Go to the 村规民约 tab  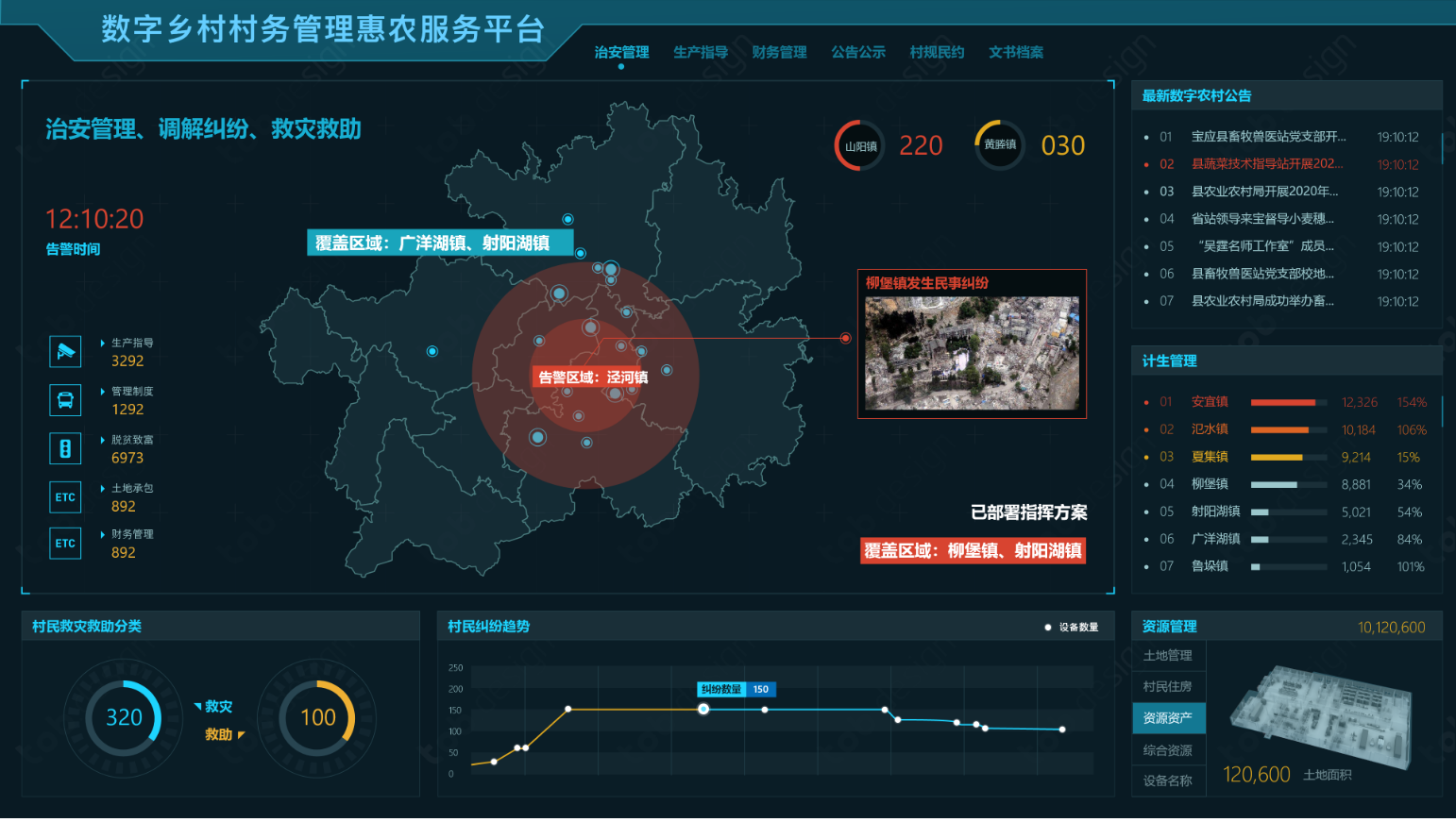[x=937, y=52]
